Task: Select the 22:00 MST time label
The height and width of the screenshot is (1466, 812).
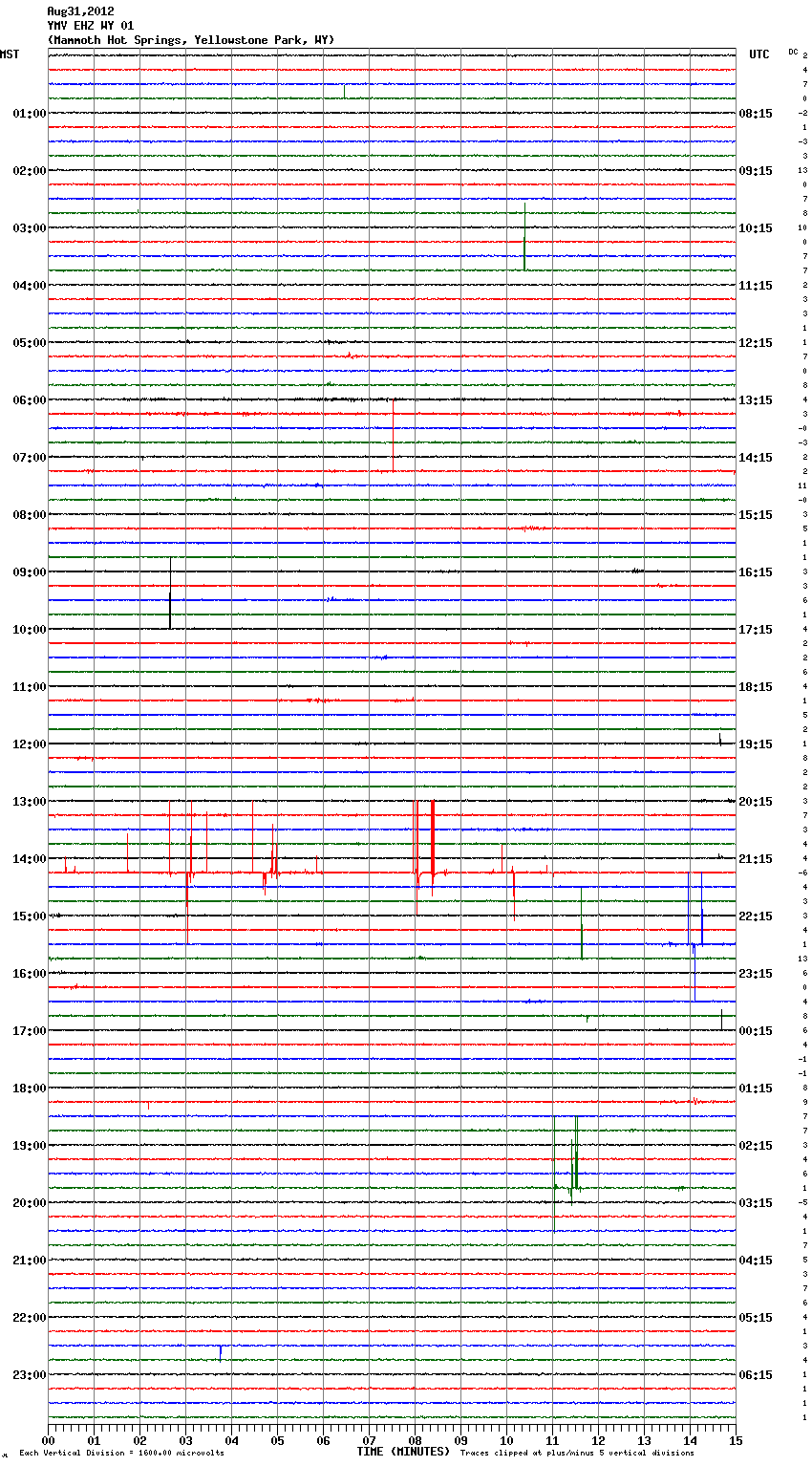Action: 29,1318
